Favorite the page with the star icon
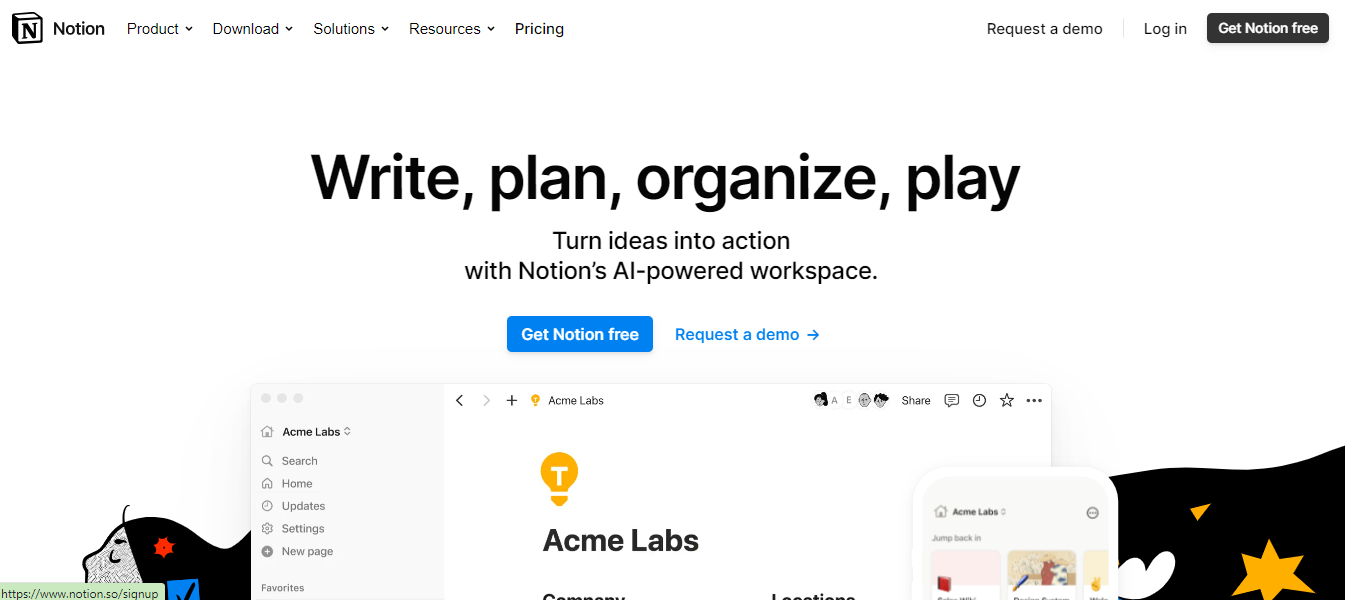Image resolution: width=1345 pixels, height=600 pixels. [x=1006, y=400]
